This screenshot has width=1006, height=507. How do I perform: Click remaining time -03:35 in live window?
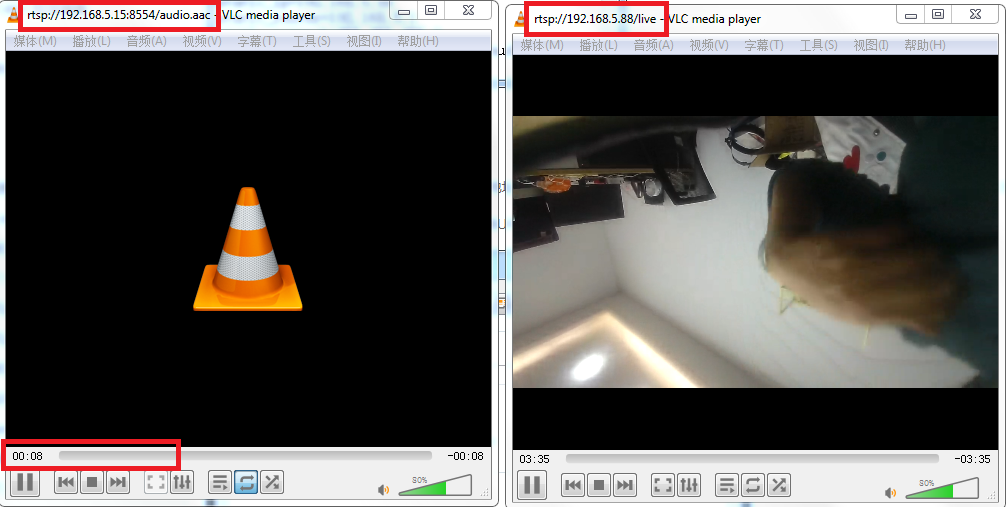point(972,460)
